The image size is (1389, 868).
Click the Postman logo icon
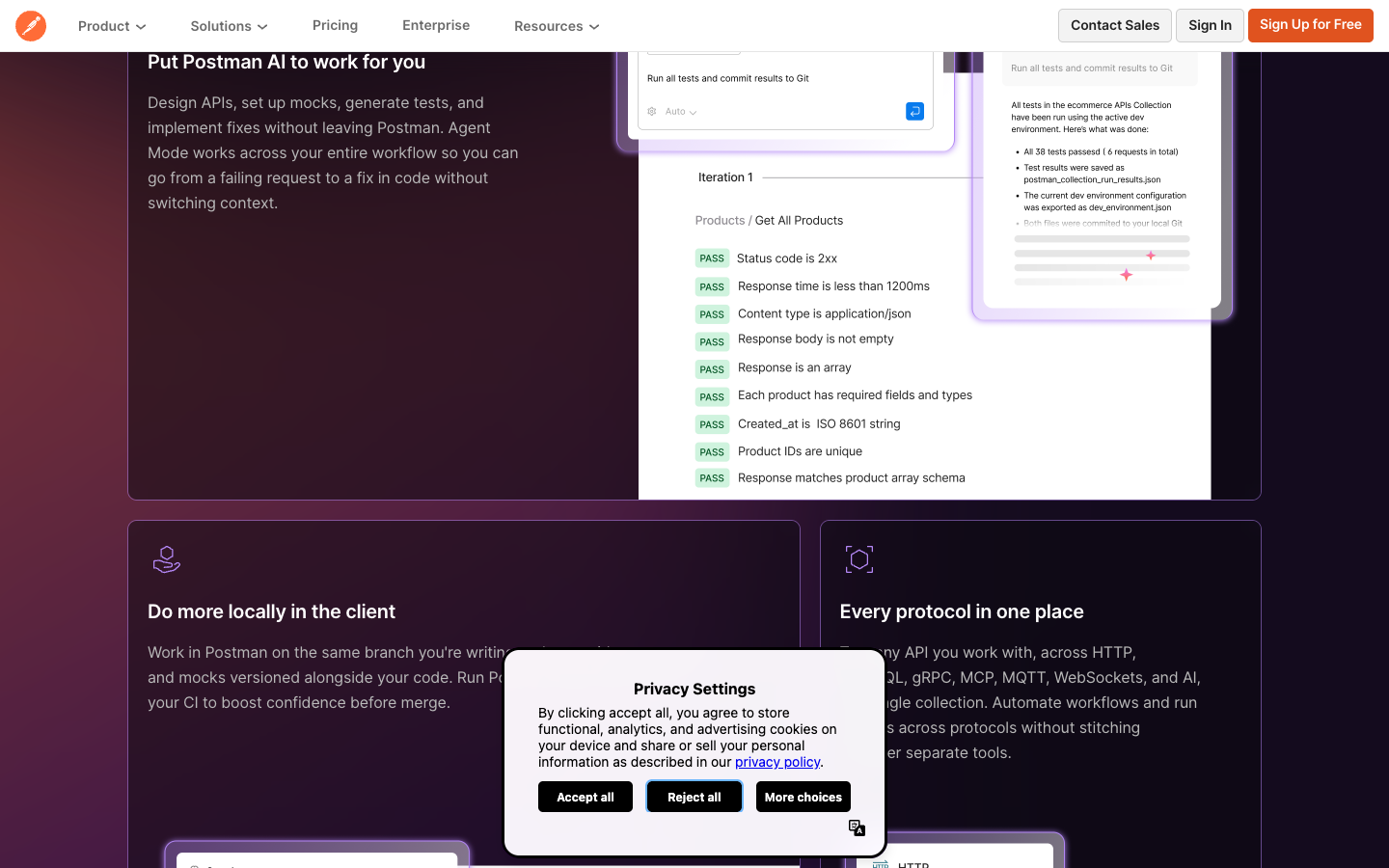tap(31, 26)
